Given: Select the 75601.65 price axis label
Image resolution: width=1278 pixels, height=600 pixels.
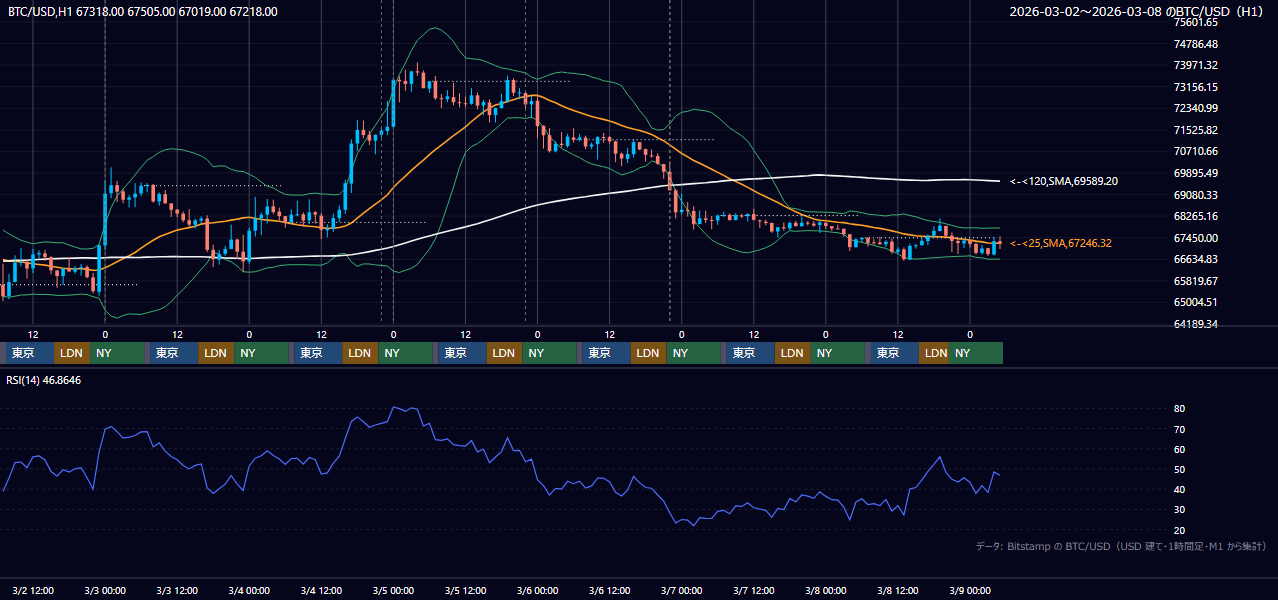Looking at the screenshot, I should point(1196,22).
